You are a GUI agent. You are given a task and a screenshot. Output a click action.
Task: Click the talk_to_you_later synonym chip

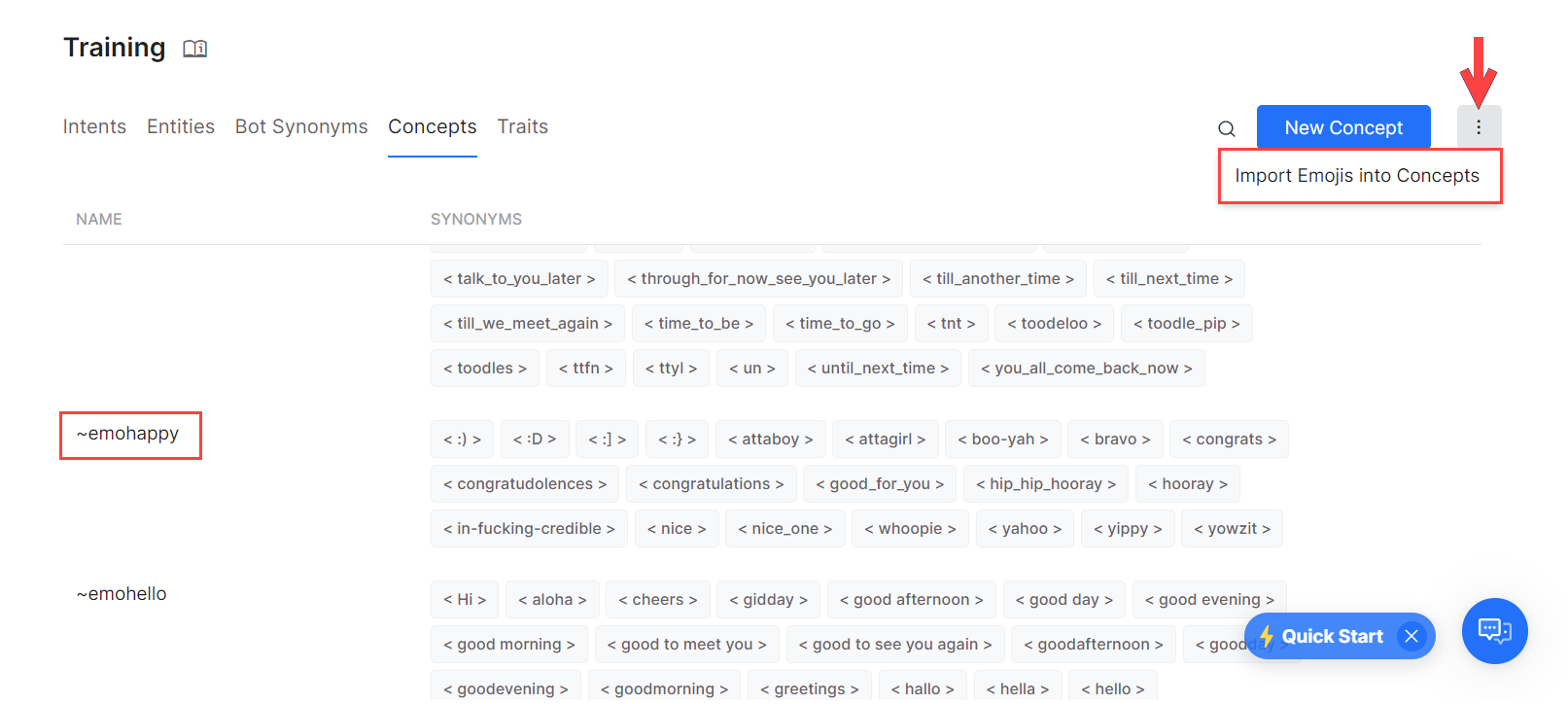(x=519, y=279)
